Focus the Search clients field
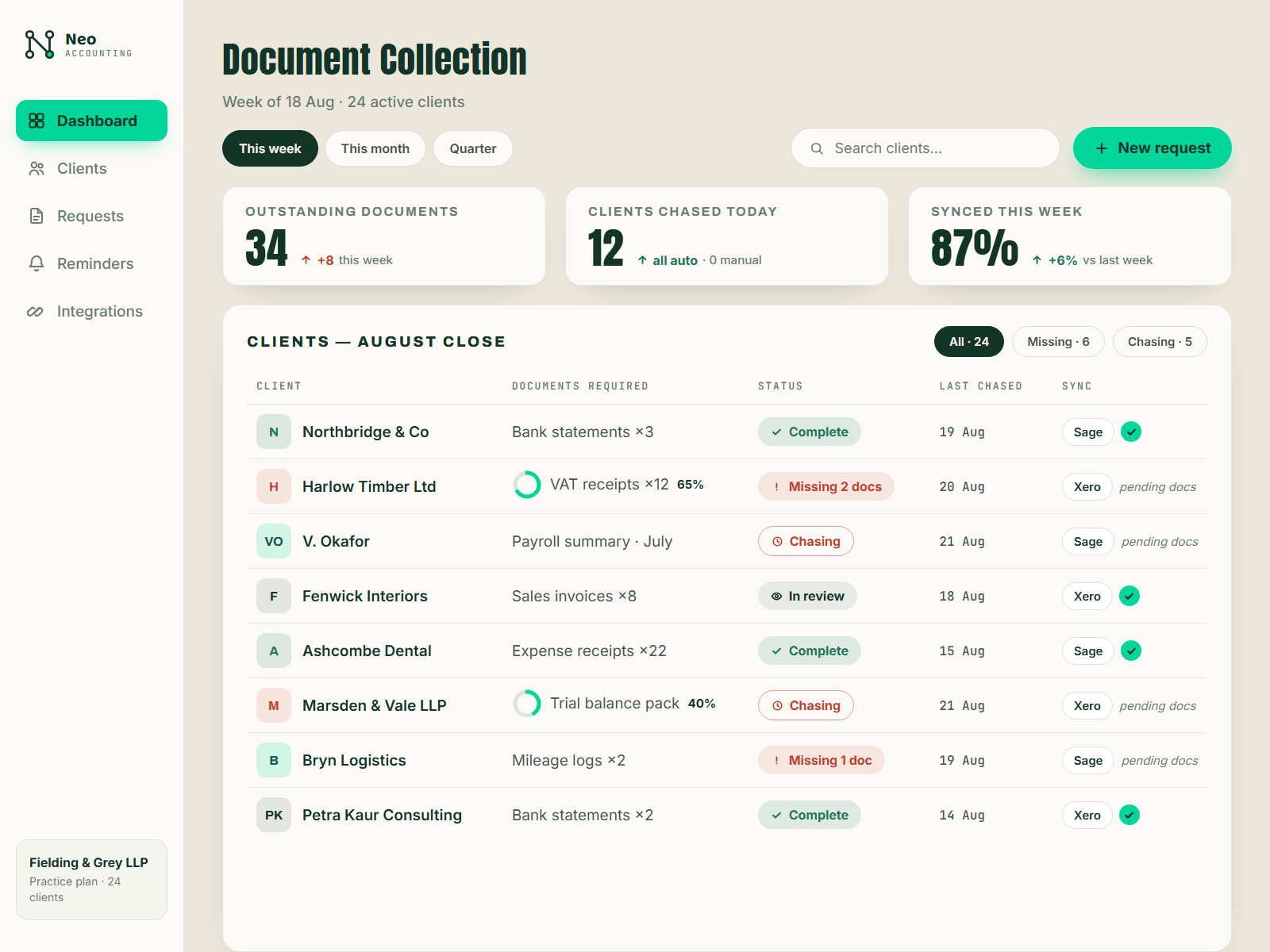1270x952 pixels. pos(925,148)
